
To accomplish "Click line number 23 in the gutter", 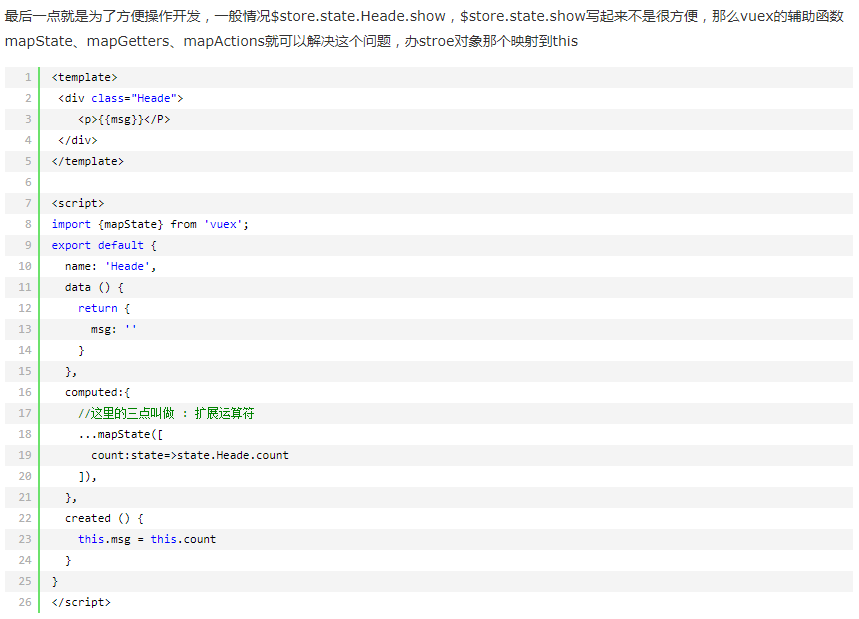I will pos(25,540).
